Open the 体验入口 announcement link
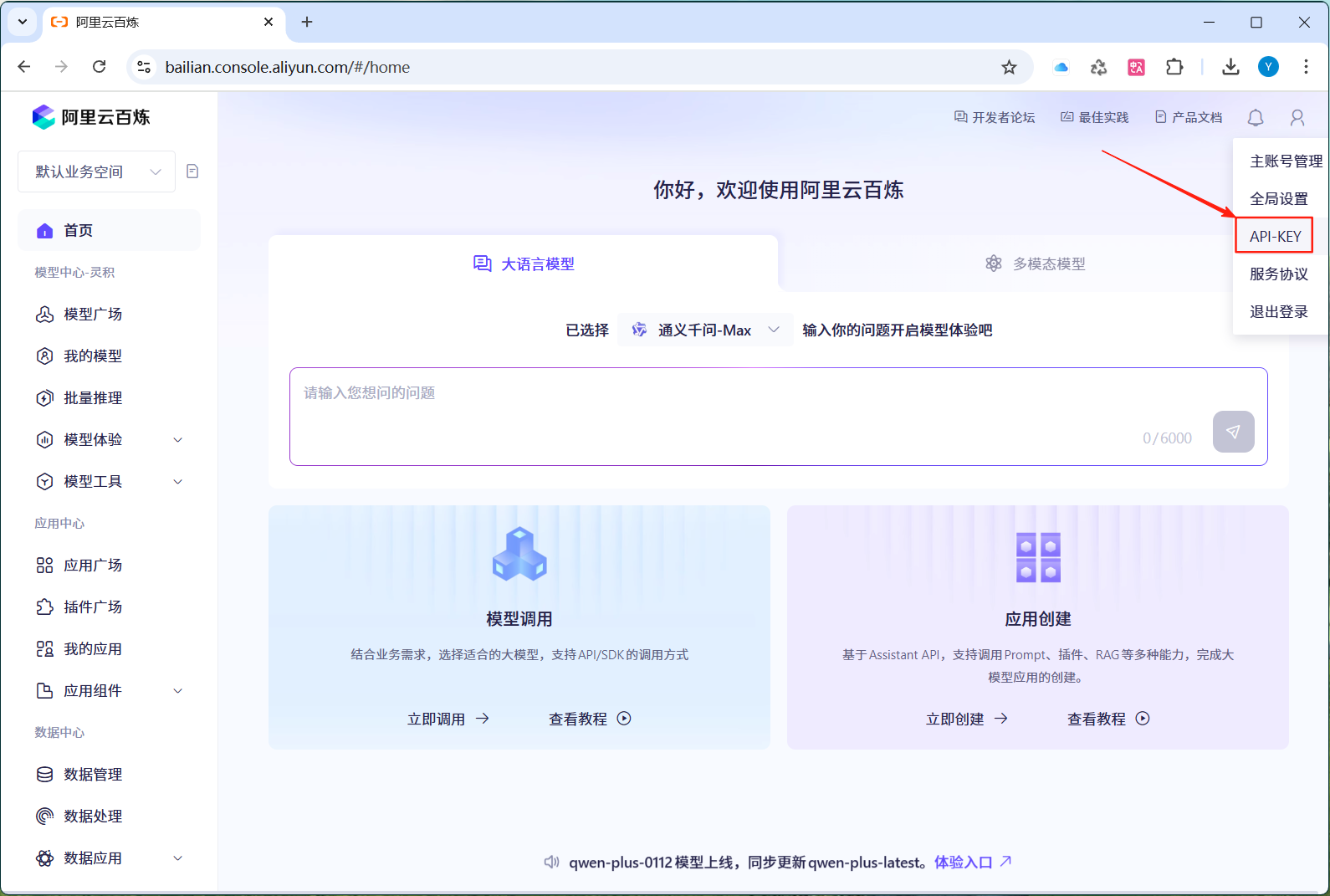Viewport: 1330px width, 896px height. pos(973,863)
